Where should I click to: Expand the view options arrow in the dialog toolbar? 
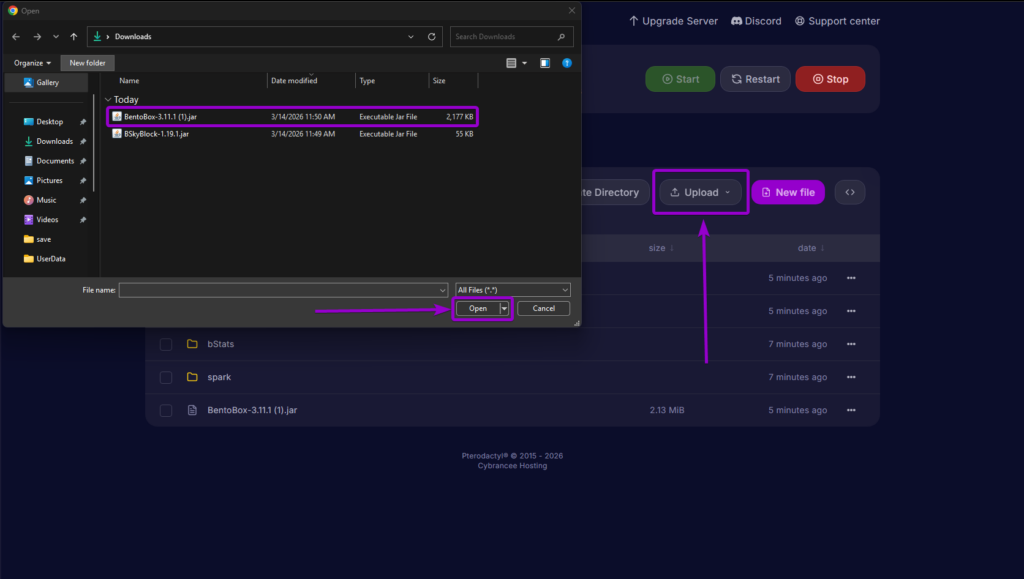pyautogui.click(x=524, y=62)
